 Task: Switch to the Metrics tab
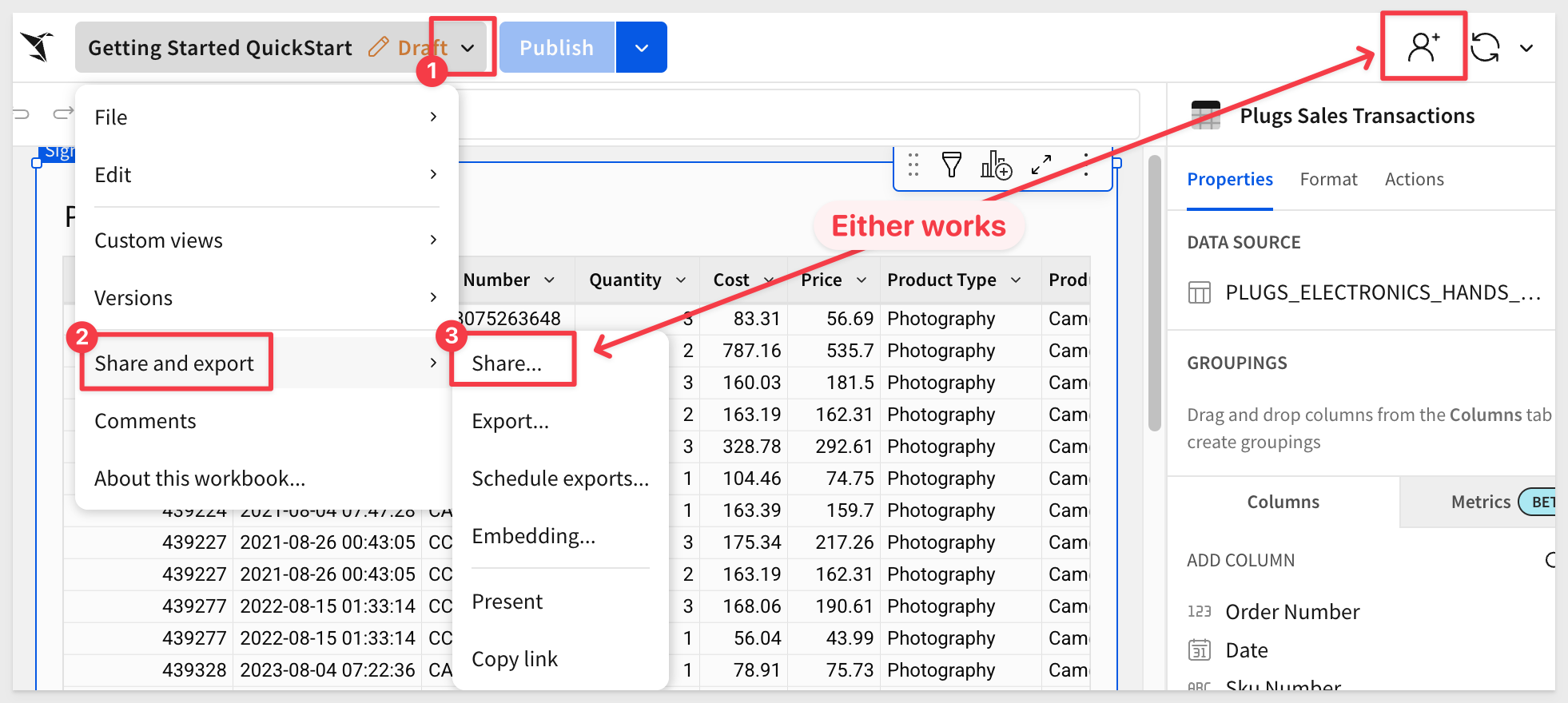pyautogui.click(x=1481, y=502)
